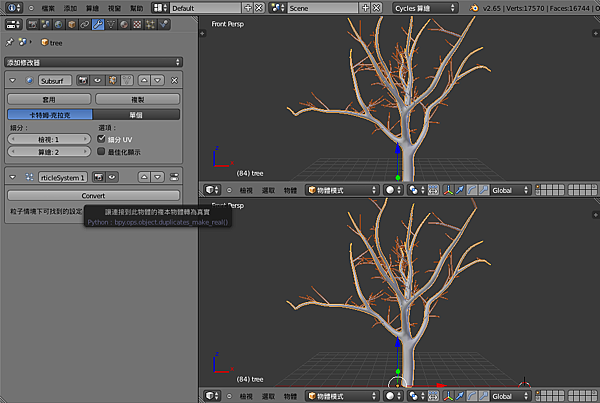Viewport: 600px width, 403px height.
Task: Click the Convert button
Action: 93,196
